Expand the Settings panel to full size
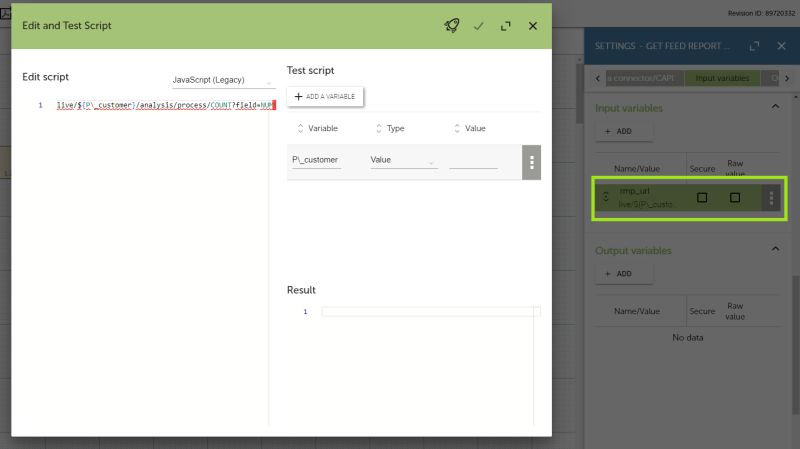800x449 pixels. [x=755, y=46]
